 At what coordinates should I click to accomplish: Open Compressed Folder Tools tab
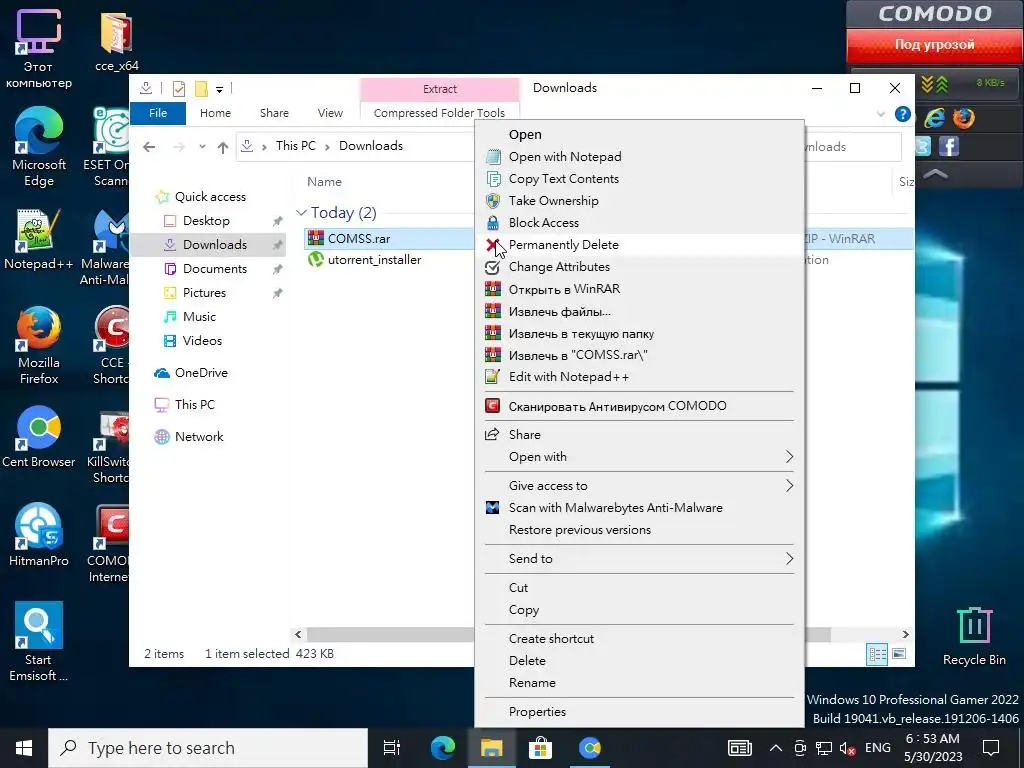pyautogui.click(x=440, y=113)
